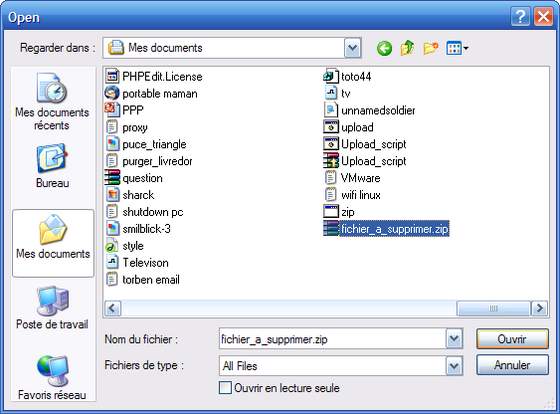Click the Annuler button
This screenshot has width=560, height=414.
click(x=512, y=365)
